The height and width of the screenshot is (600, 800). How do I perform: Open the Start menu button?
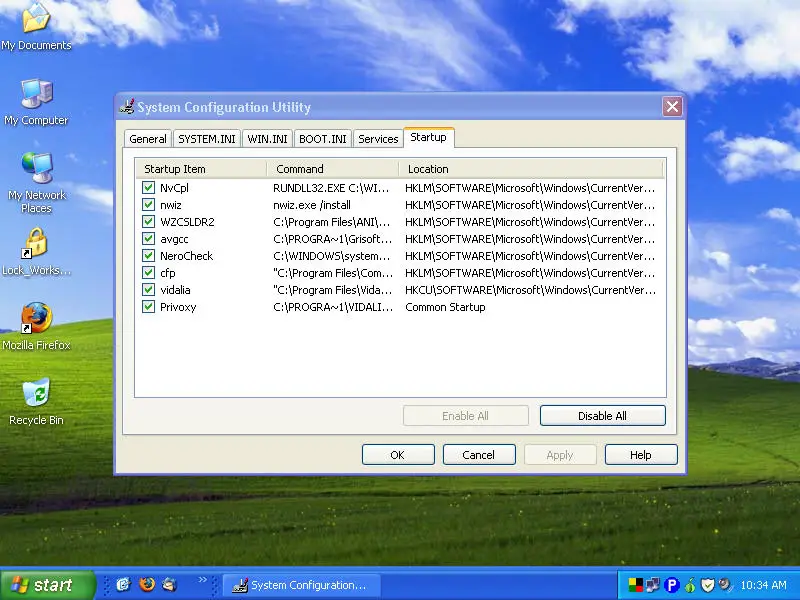tap(47, 585)
